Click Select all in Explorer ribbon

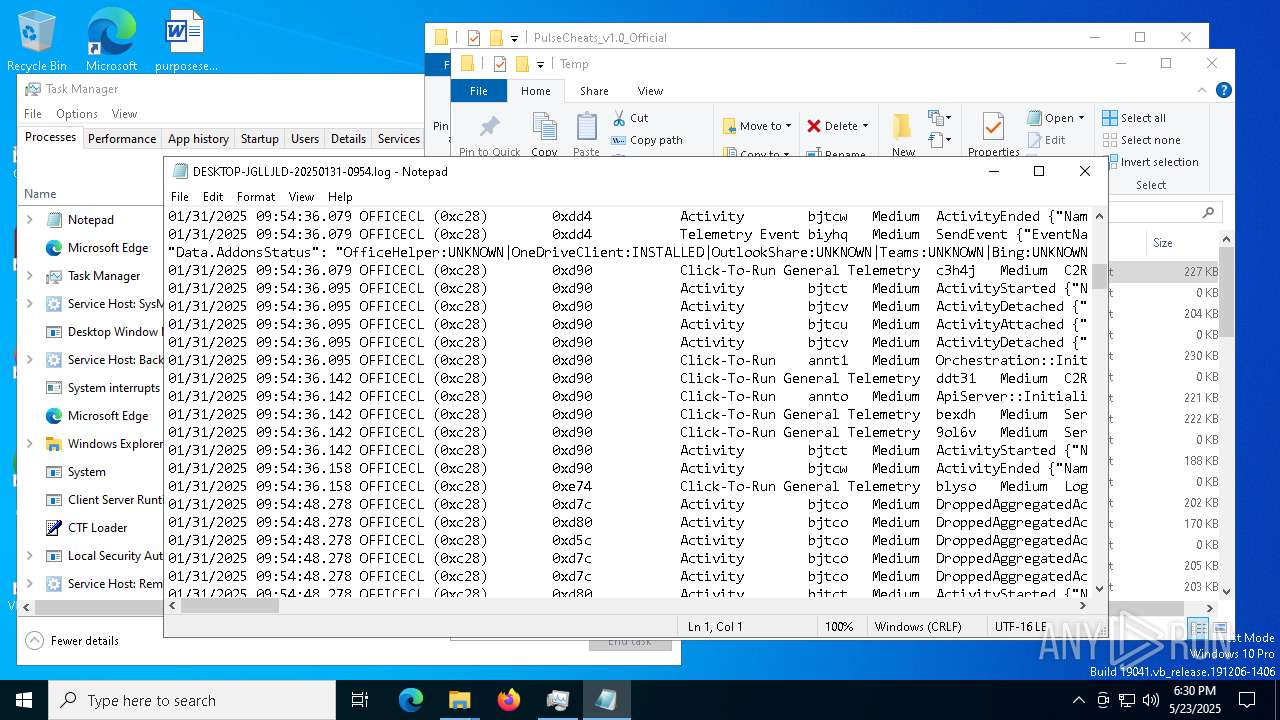tap(1134, 118)
